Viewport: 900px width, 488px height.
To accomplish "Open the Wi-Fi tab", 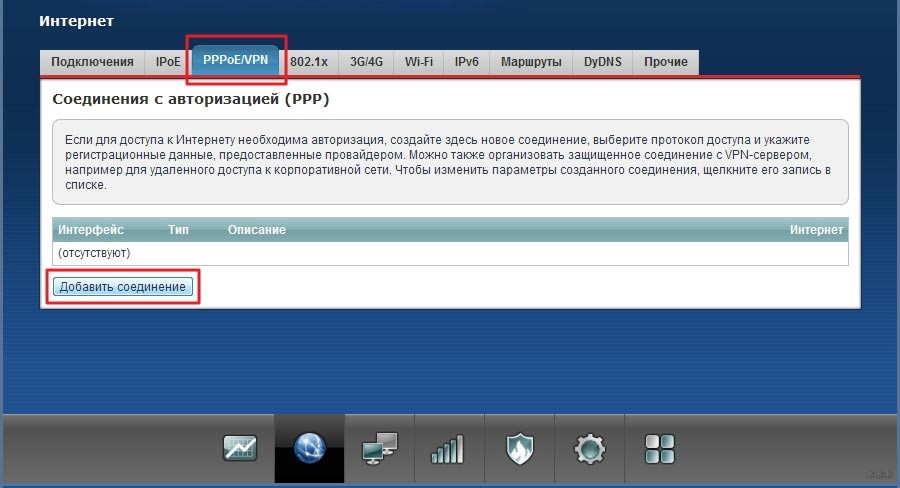I will [418, 62].
